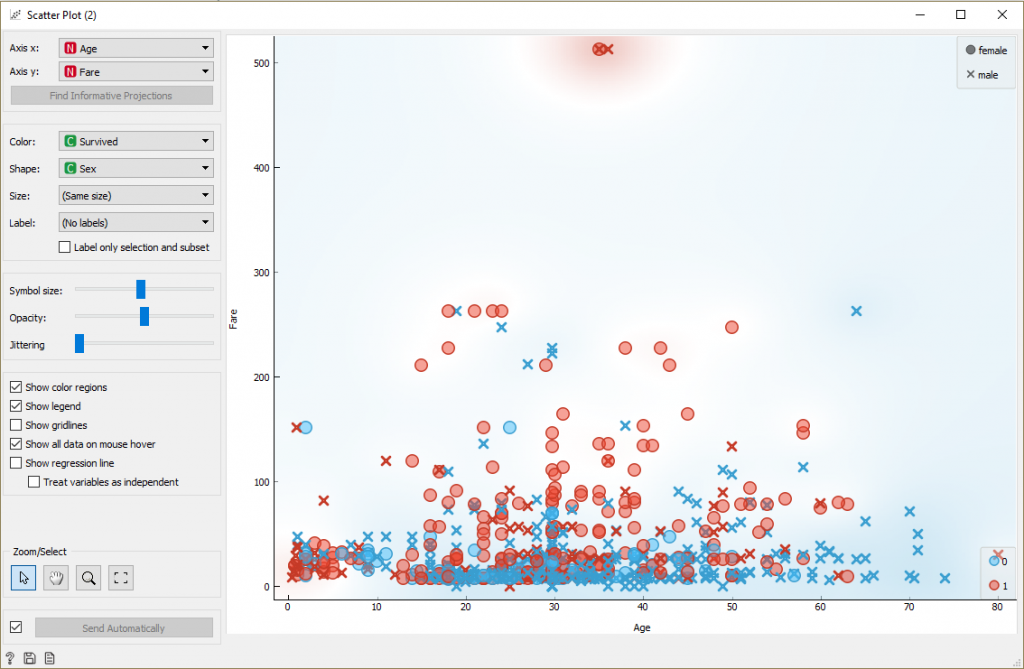Enable the Show regression line option
1024x669 pixels.
(x=14, y=462)
